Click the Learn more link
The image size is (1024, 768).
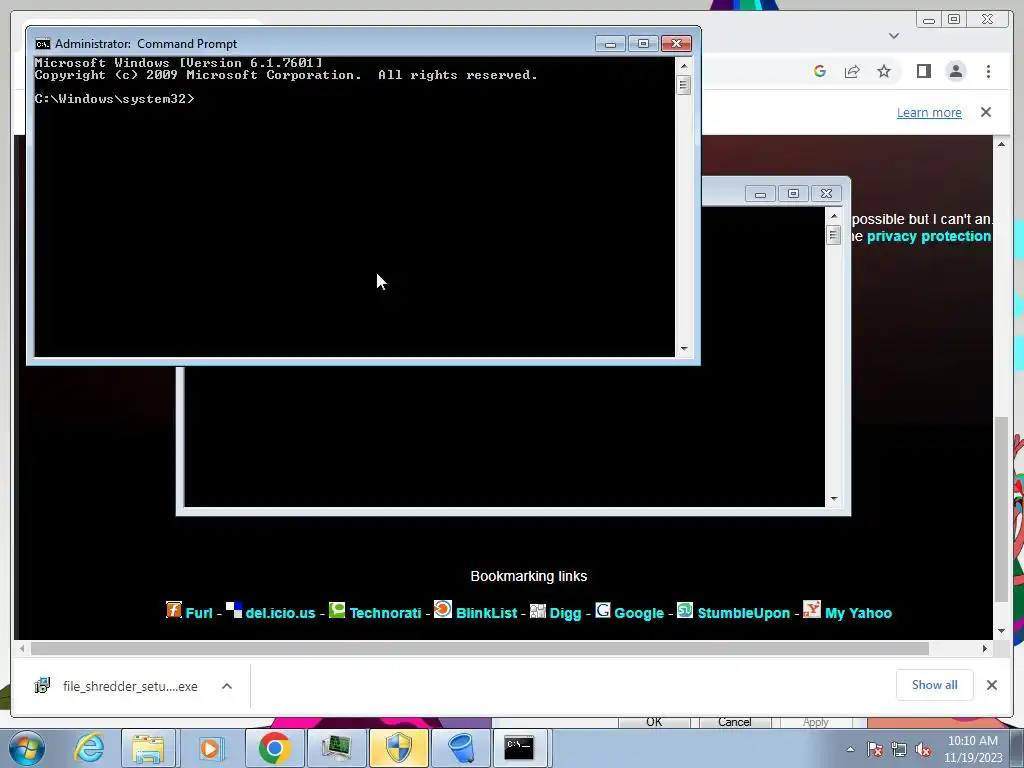tap(929, 112)
